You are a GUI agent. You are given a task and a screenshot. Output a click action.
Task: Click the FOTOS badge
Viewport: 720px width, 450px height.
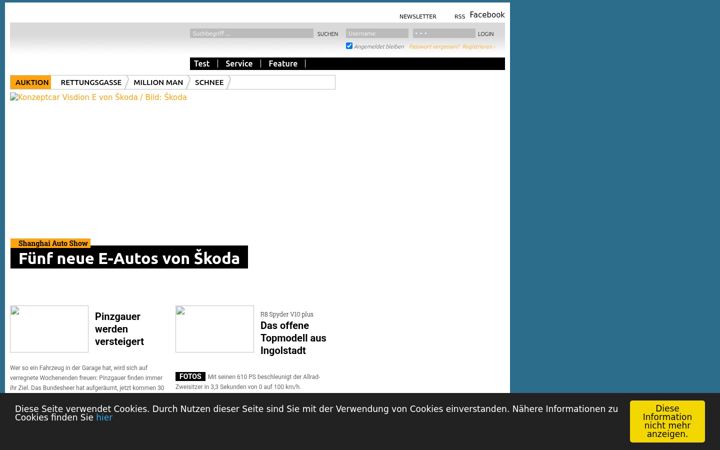[190, 377]
